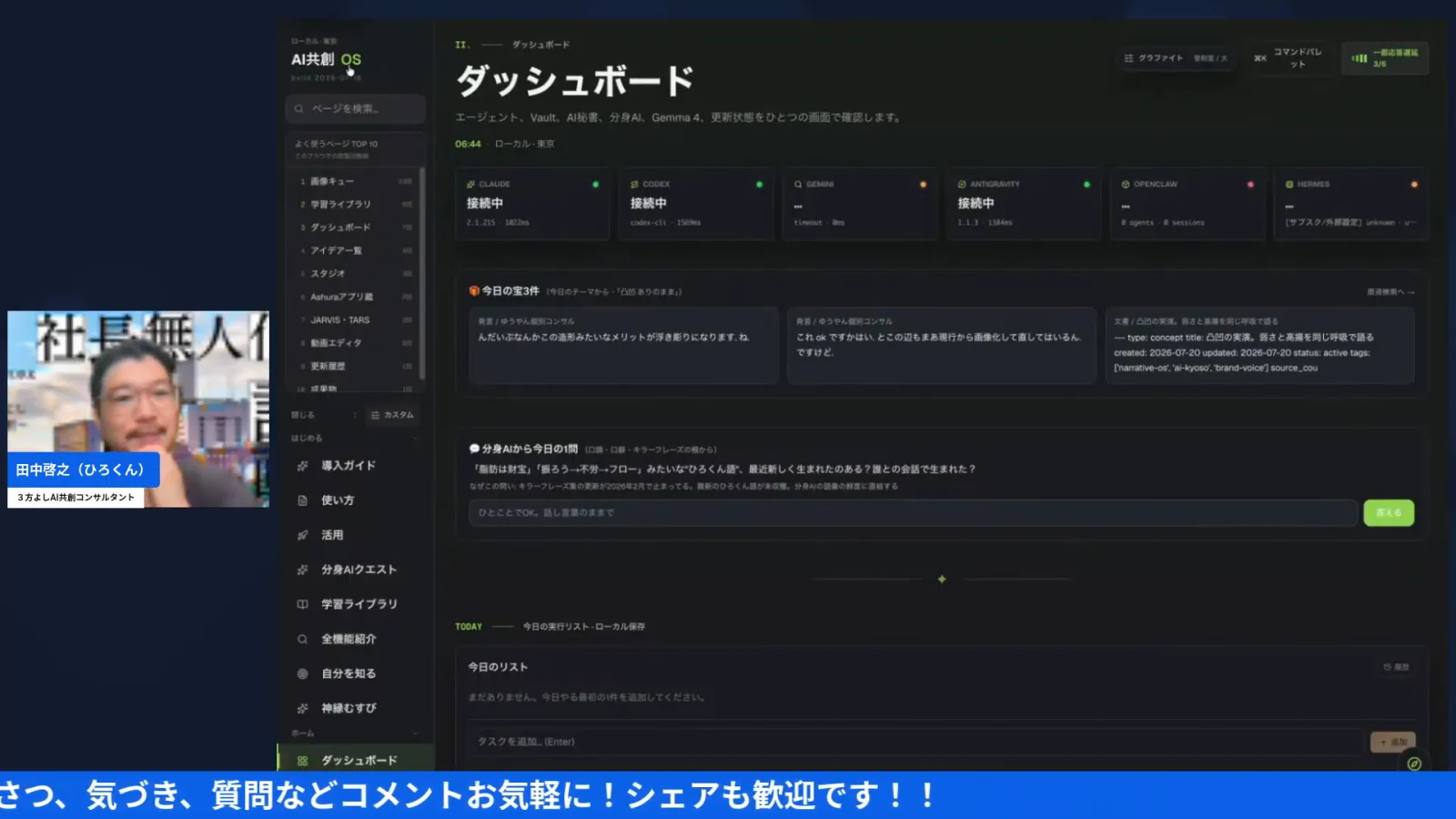This screenshot has width=1456, height=819.
Task: Click the TOP 10 list scrollbar
Action: click(422, 273)
